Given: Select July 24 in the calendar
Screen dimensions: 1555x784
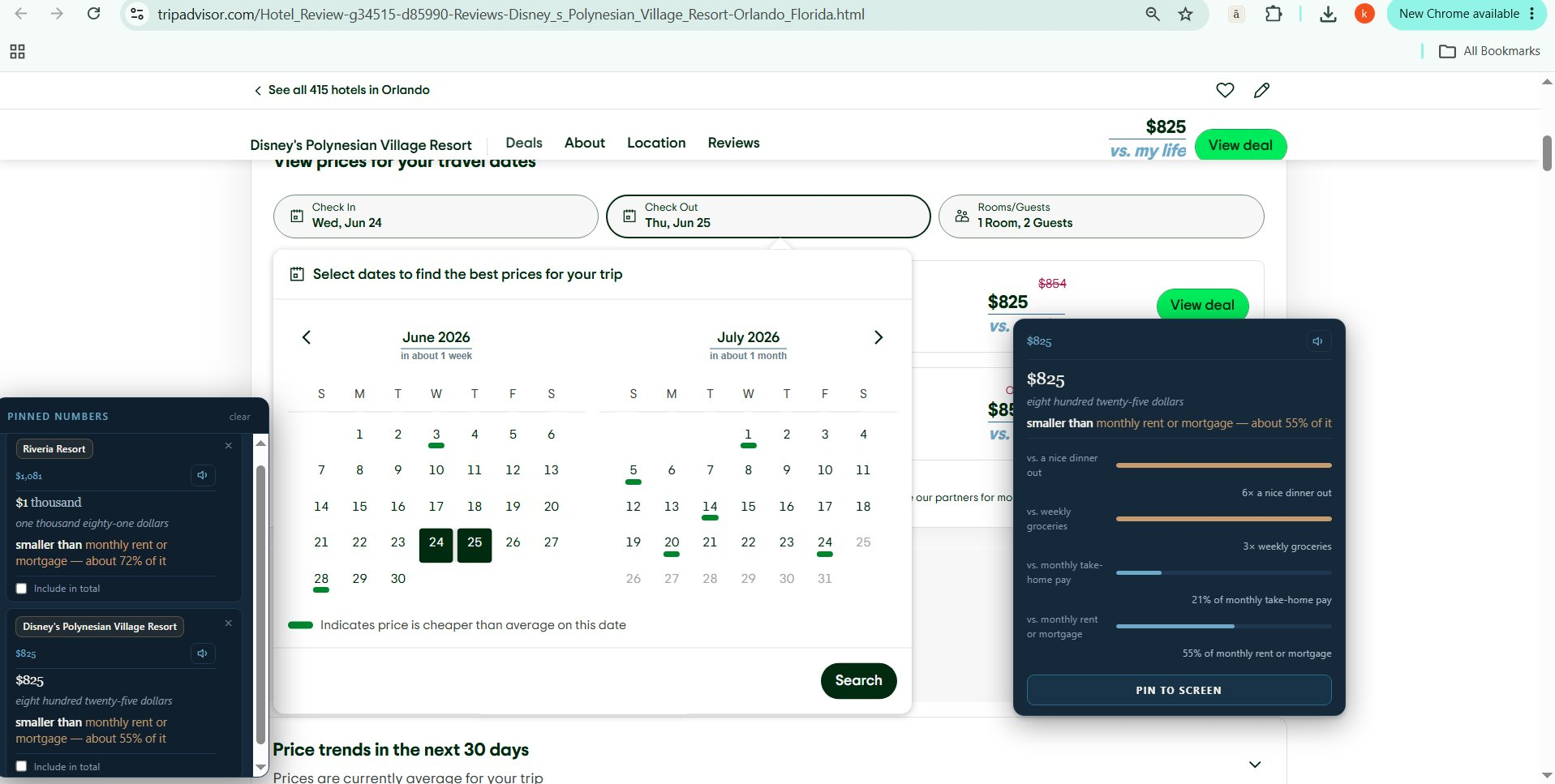Looking at the screenshot, I should [825, 543].
